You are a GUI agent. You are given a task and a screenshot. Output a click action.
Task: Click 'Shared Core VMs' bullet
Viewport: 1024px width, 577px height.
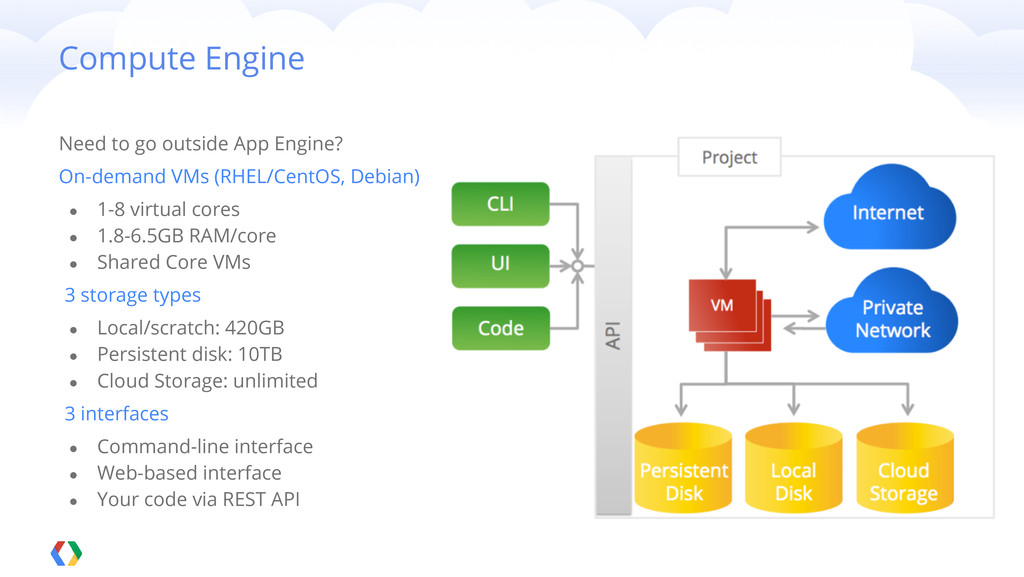coord(174,262)
